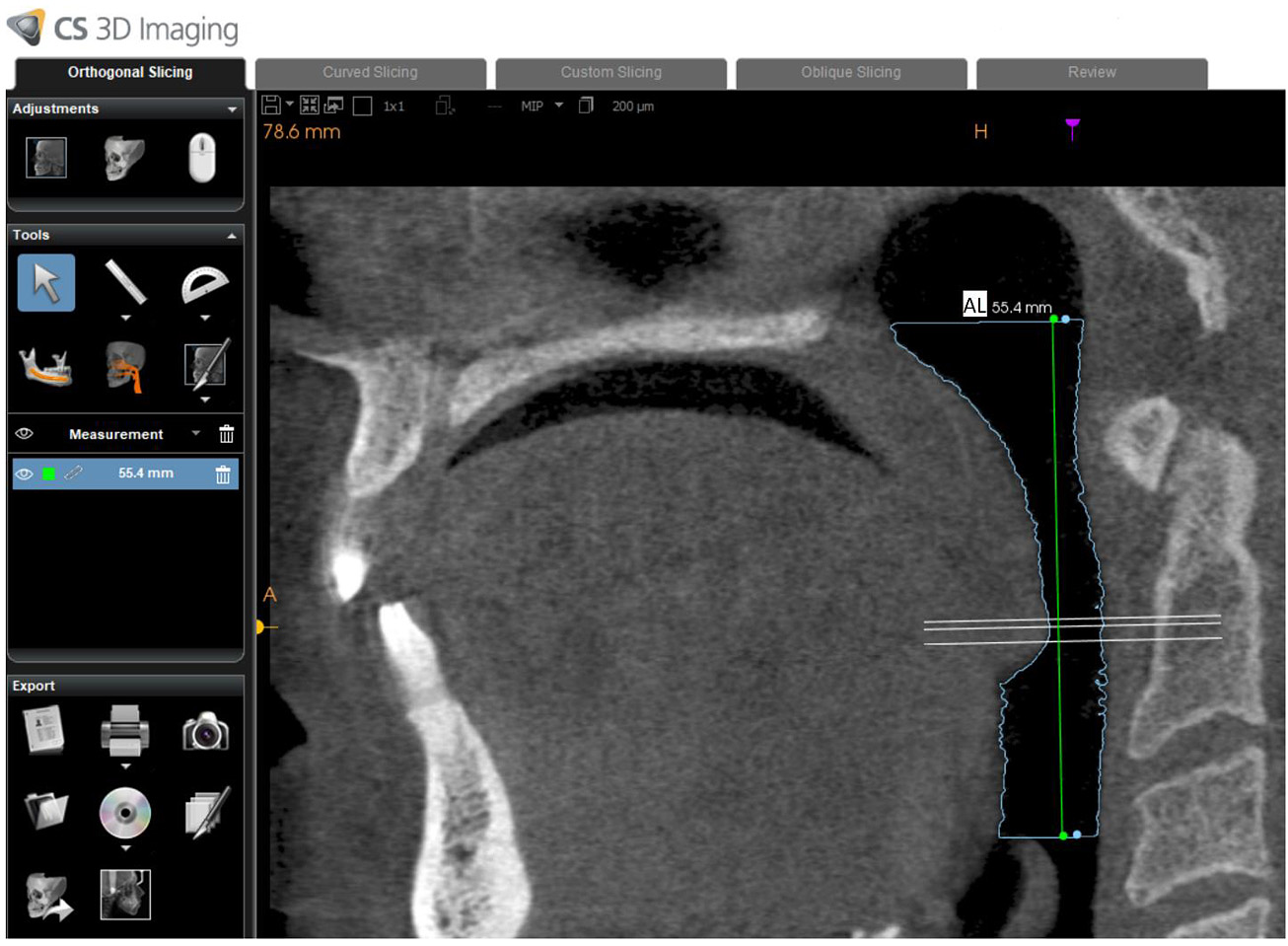Select the arrow pointer tool
This screenshot has width=1288, height=946.
(45, 283)
